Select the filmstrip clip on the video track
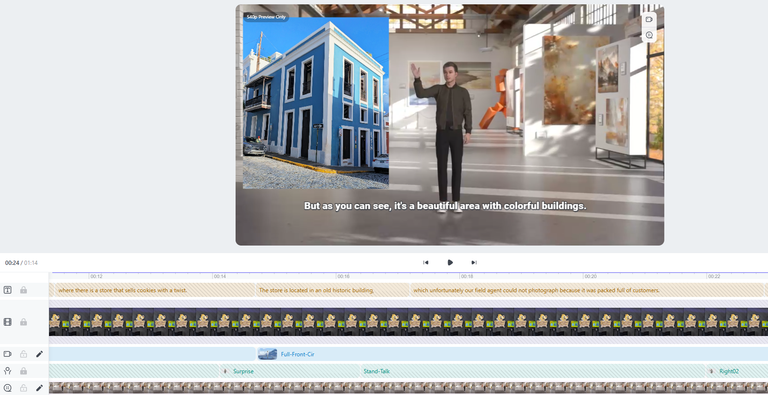Viewport: 768px width, 395px height. (x=408, y=321)
